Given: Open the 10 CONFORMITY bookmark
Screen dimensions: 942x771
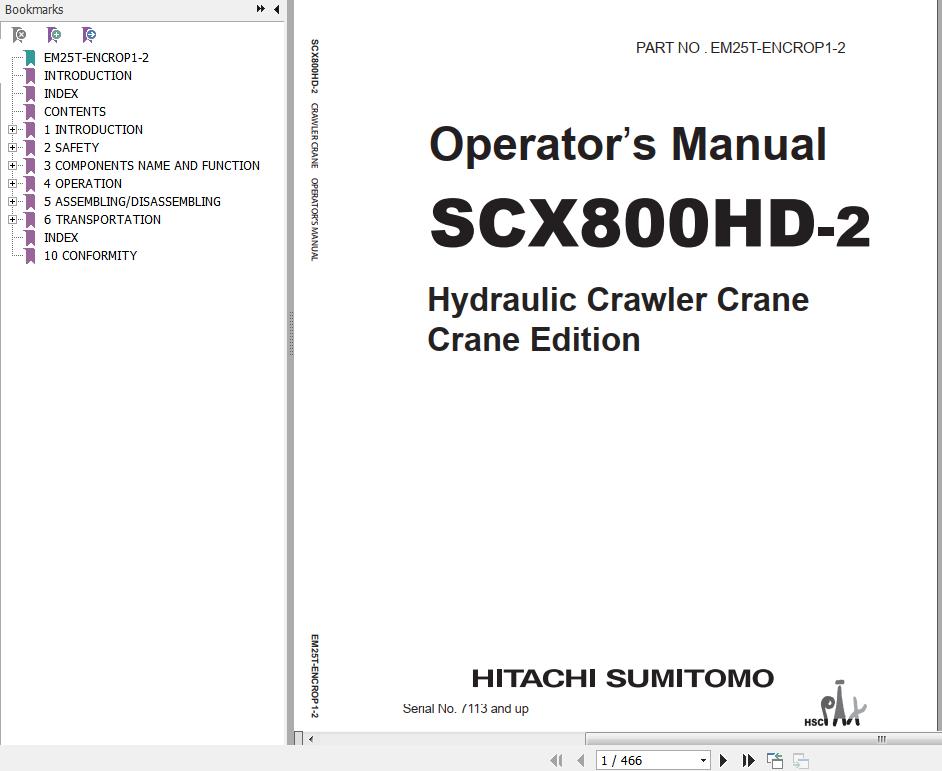Looking at the screenshot, I should [90, 256].
